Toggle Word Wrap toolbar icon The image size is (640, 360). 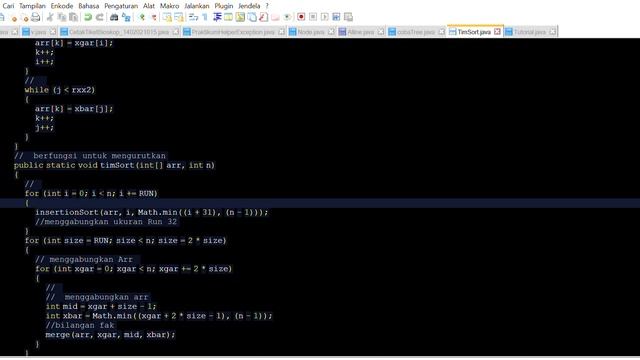[x=193, y=17]
